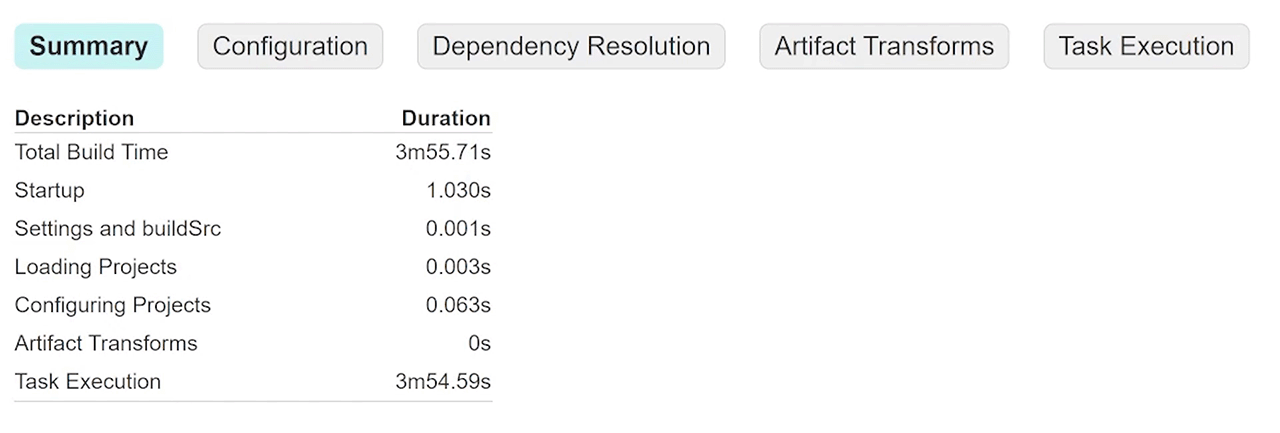The height and width of the screenshot is (433, 1280).
Task: Select the Total Build Time row label
Action: [91, 152]
